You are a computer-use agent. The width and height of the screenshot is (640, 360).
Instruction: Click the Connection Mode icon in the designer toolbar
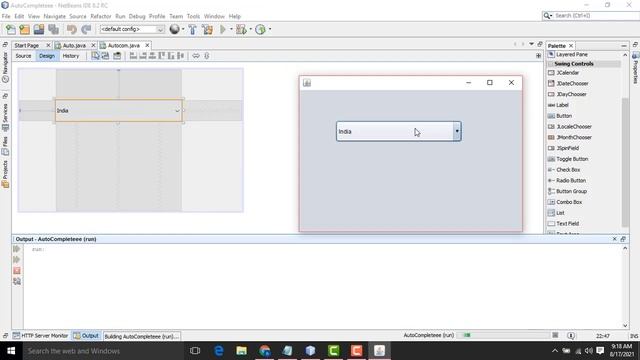pos(105,56)
